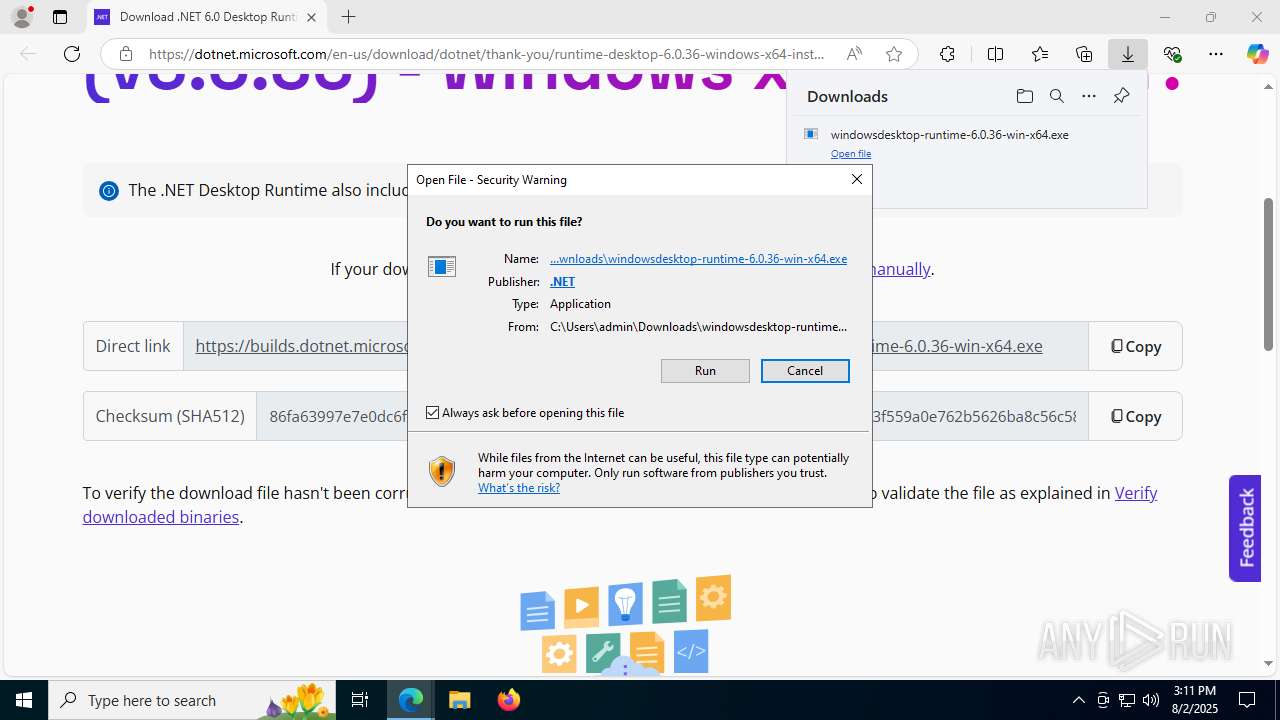The height and width of the screenshot is (720, 1280).
Task: Copy the SHA512 checksum
Action: tap(1135, 416)
